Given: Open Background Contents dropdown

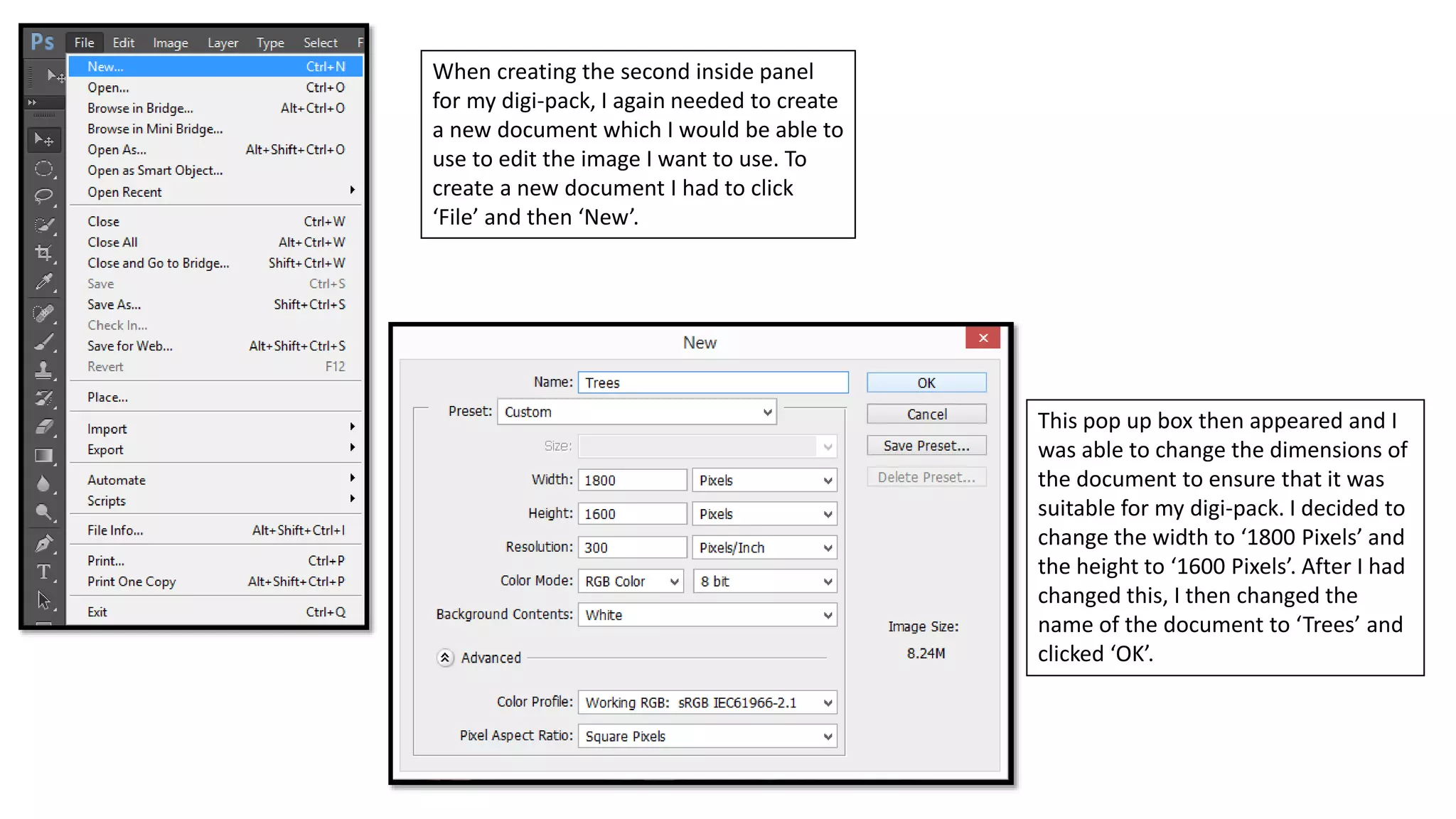Looking at the screenshot, I should [x=707, y=615].
